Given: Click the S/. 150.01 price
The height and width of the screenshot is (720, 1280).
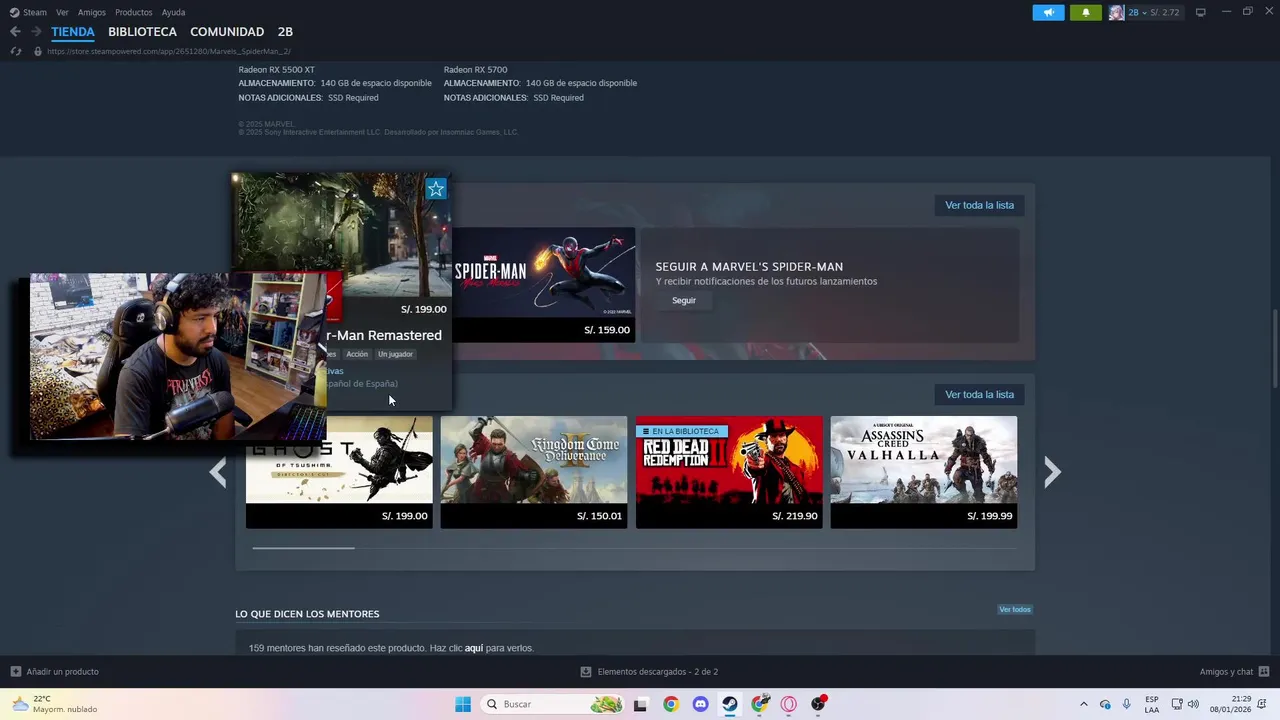Looking at the screenshot, I should click(599, 516).
